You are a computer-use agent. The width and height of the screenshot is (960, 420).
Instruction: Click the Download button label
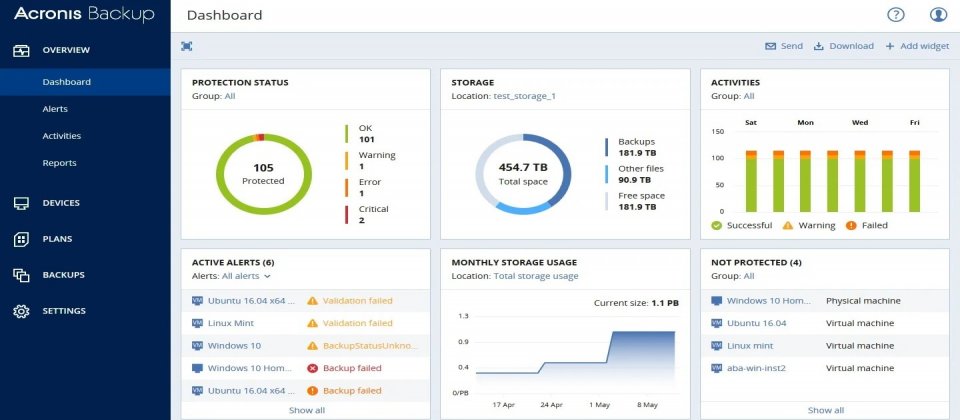852,46
